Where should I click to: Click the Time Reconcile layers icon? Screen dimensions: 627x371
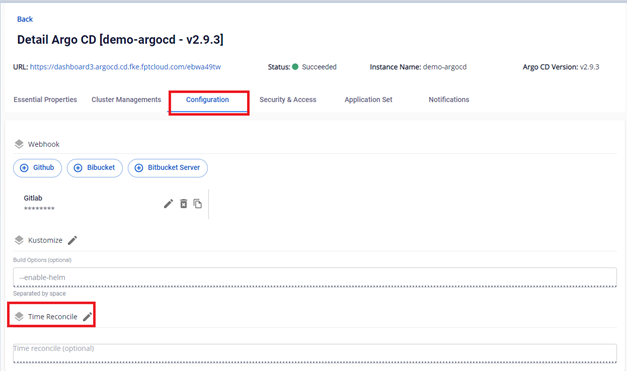point(19,317)
